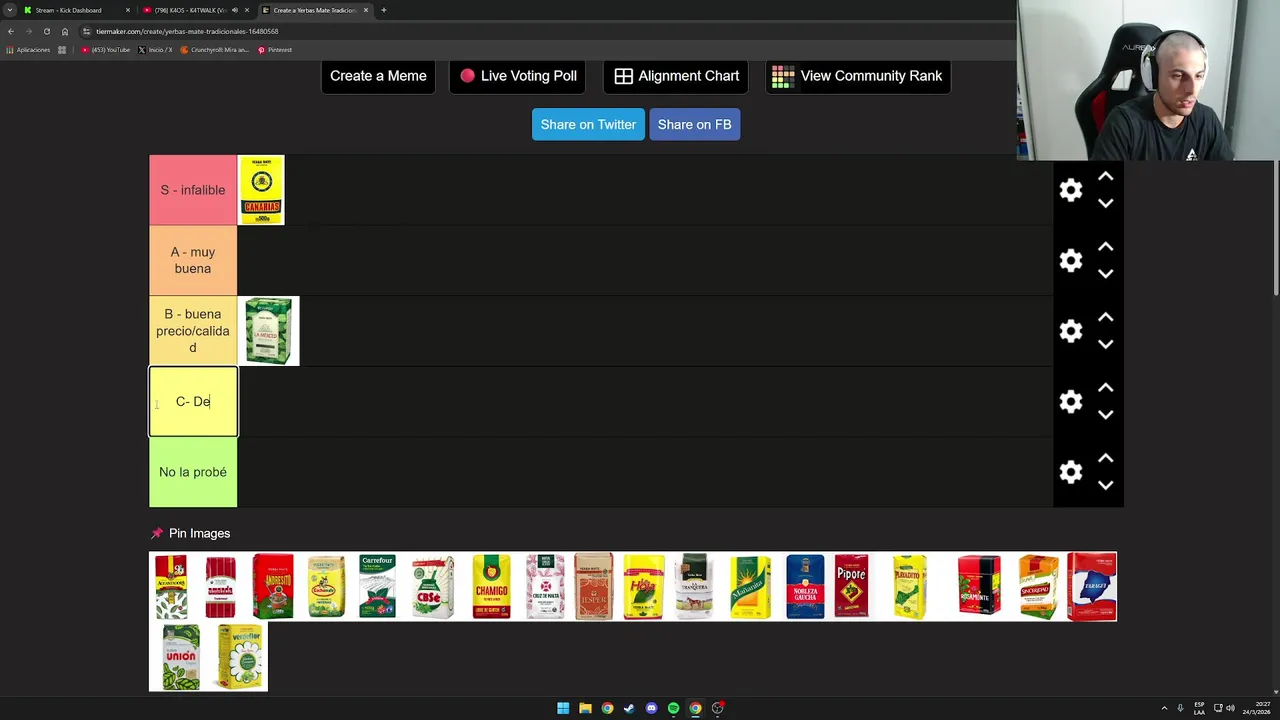Viewport: 1280px width, 720px height.
Task: Move A - muy buena row down
Action: click(1105, 273)
